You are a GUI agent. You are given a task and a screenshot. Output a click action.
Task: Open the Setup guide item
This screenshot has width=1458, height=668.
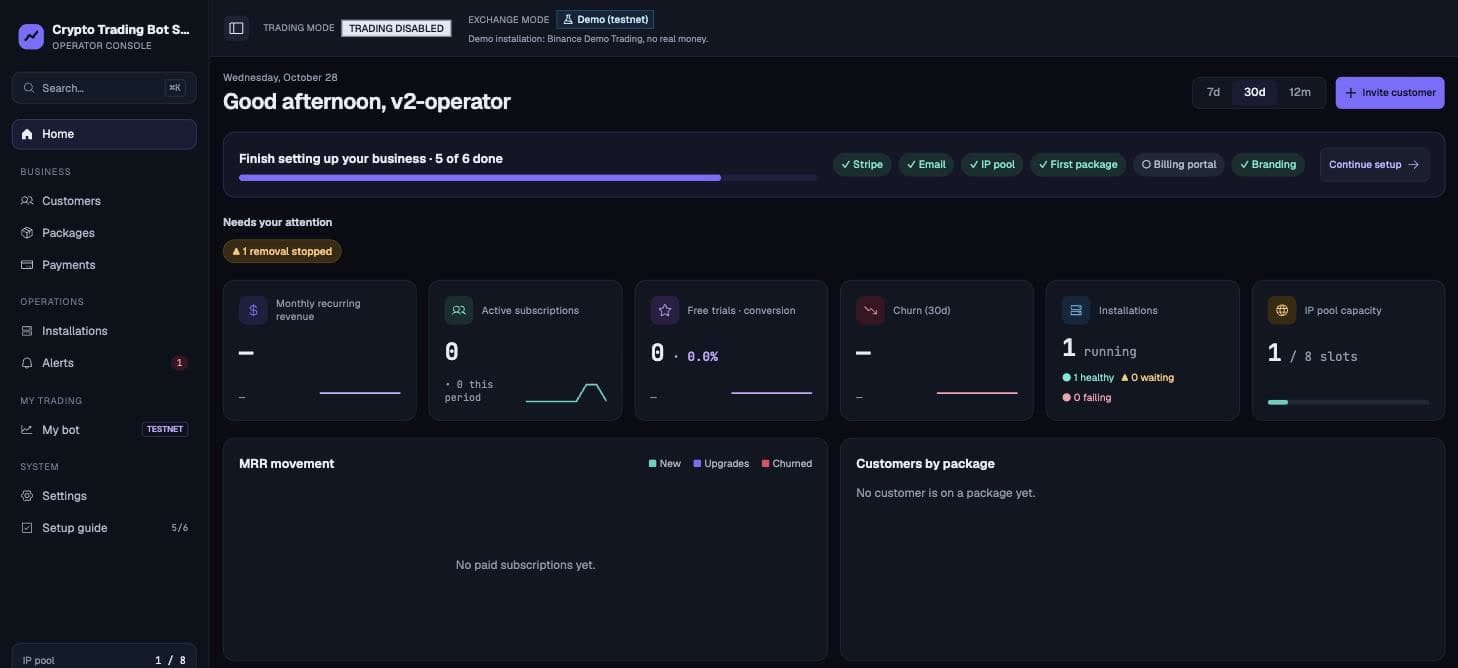tap(104, 528)
